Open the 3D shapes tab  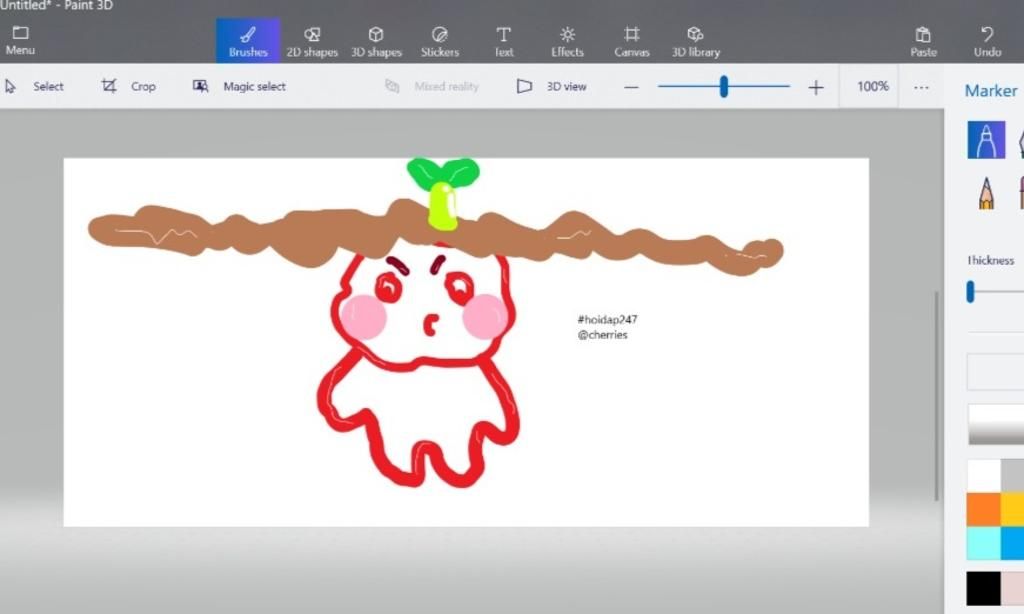(x=376, y=42)
